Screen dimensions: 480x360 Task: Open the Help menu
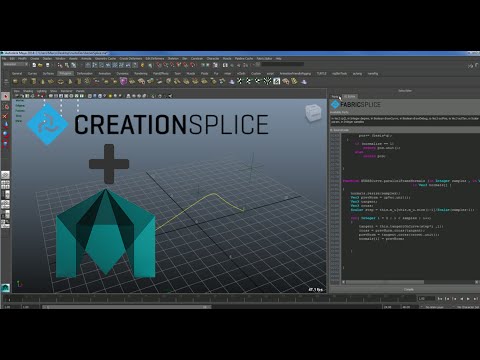tap(279, 59)
